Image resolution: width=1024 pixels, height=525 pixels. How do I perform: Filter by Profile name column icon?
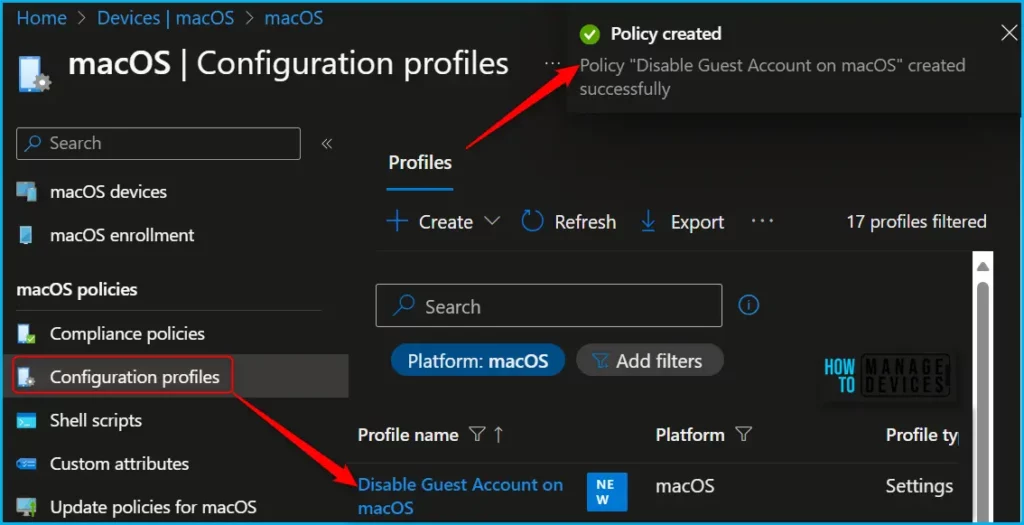pyautogui.click(x=477, y=434)
